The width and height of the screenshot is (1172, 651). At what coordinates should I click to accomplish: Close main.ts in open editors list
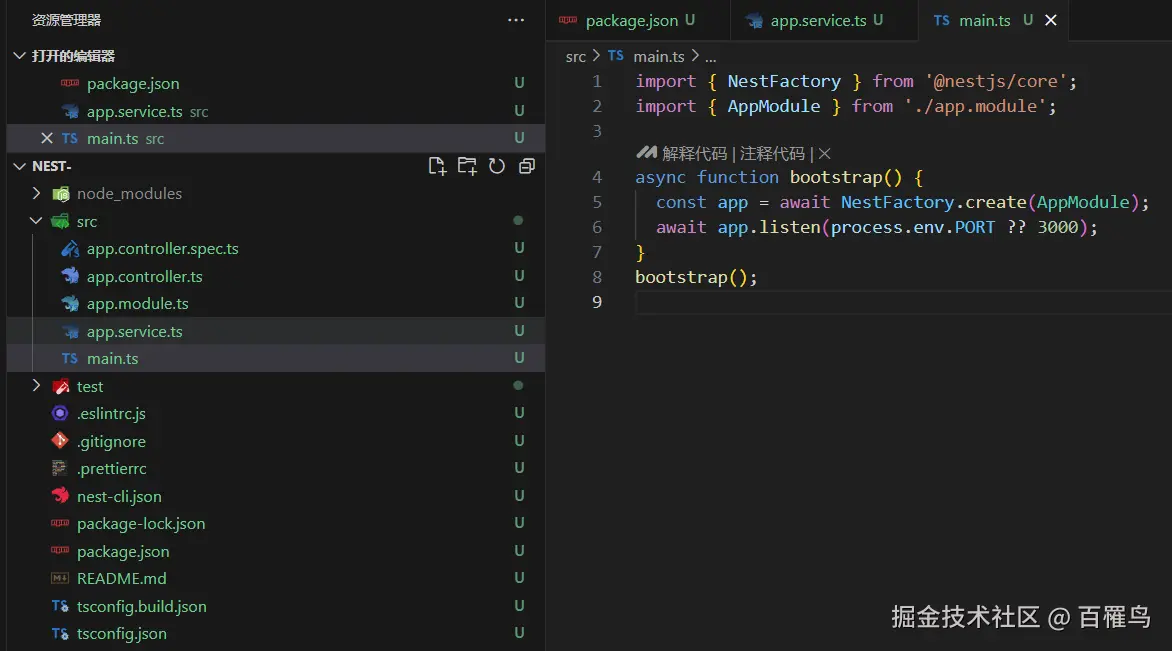pyautogui.click(x=47, y=138)
